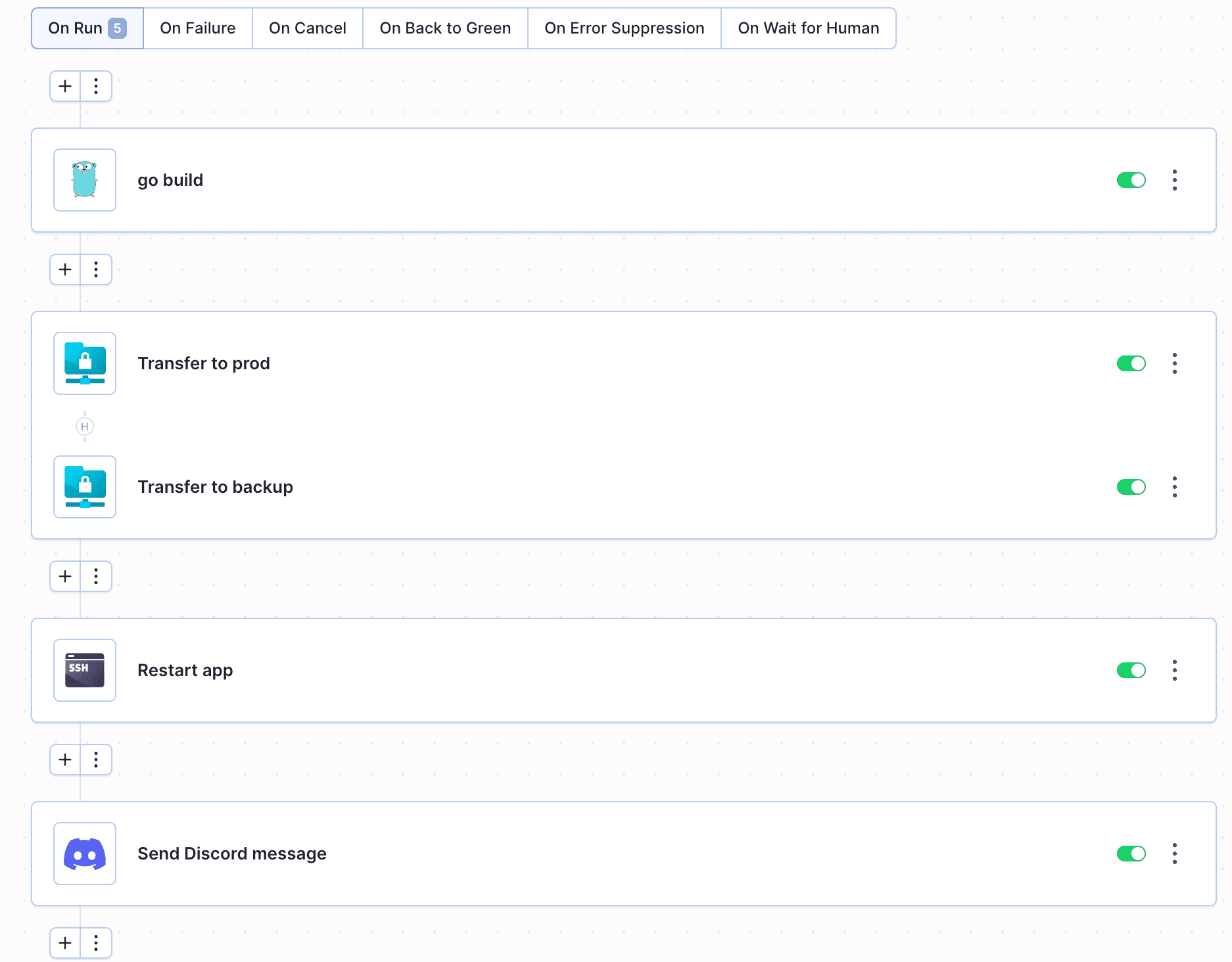Open options menu for Transfer to backup

(x=1174, y=487)
